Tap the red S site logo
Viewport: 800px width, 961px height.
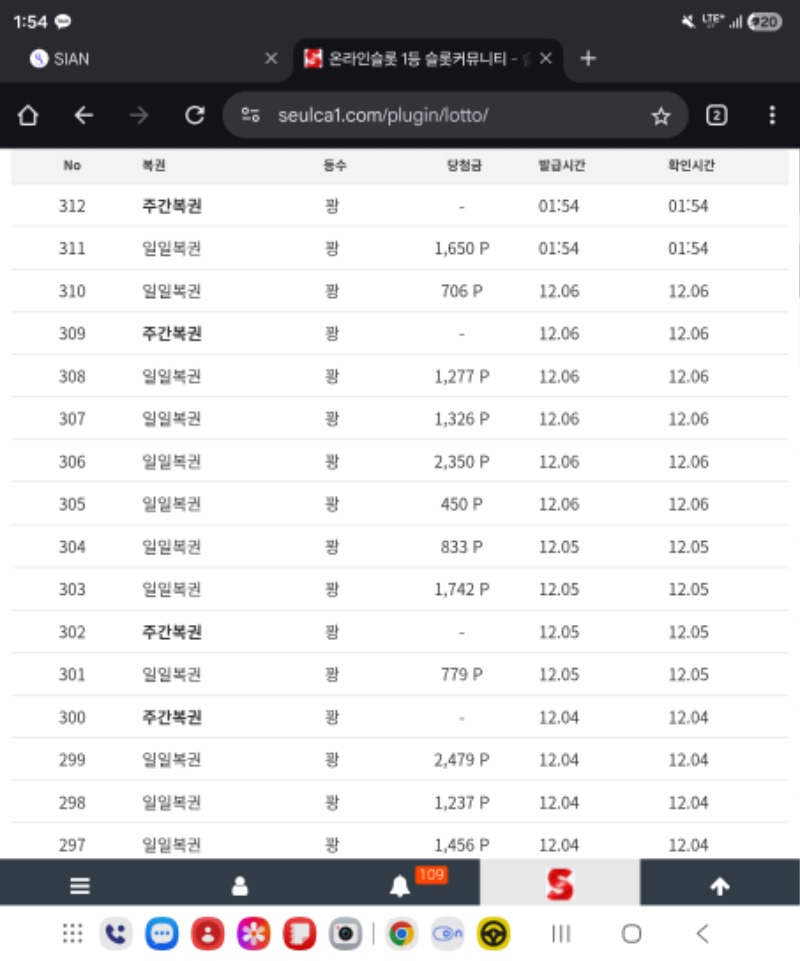pyautogui.click(x=560, y=885)
